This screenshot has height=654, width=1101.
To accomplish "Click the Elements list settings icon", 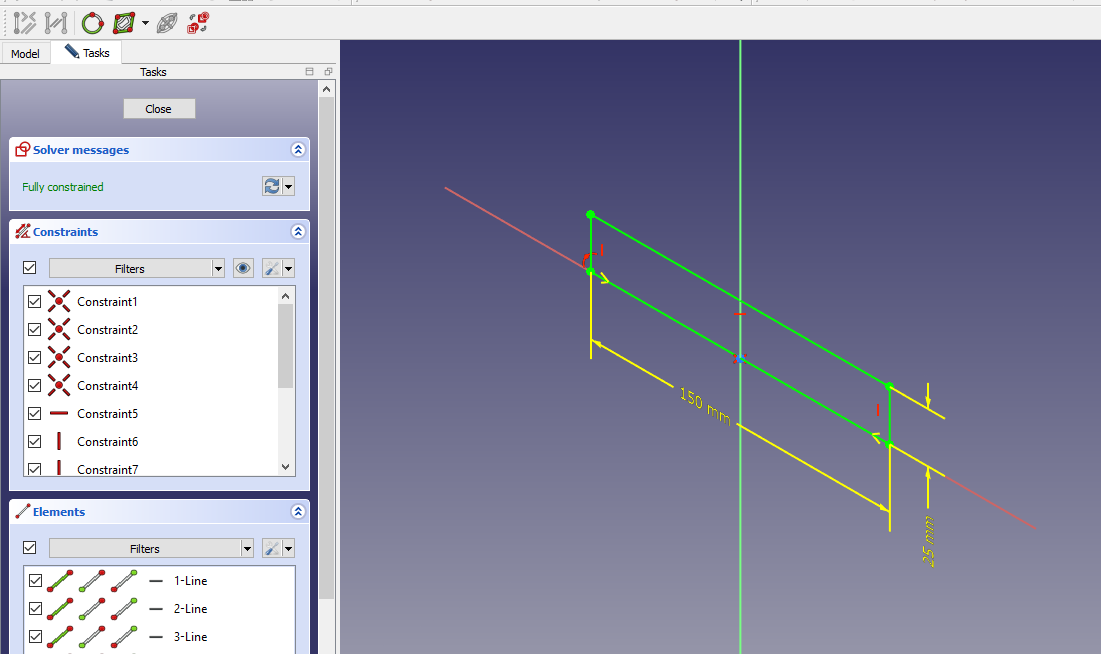I will pos(272,549).
